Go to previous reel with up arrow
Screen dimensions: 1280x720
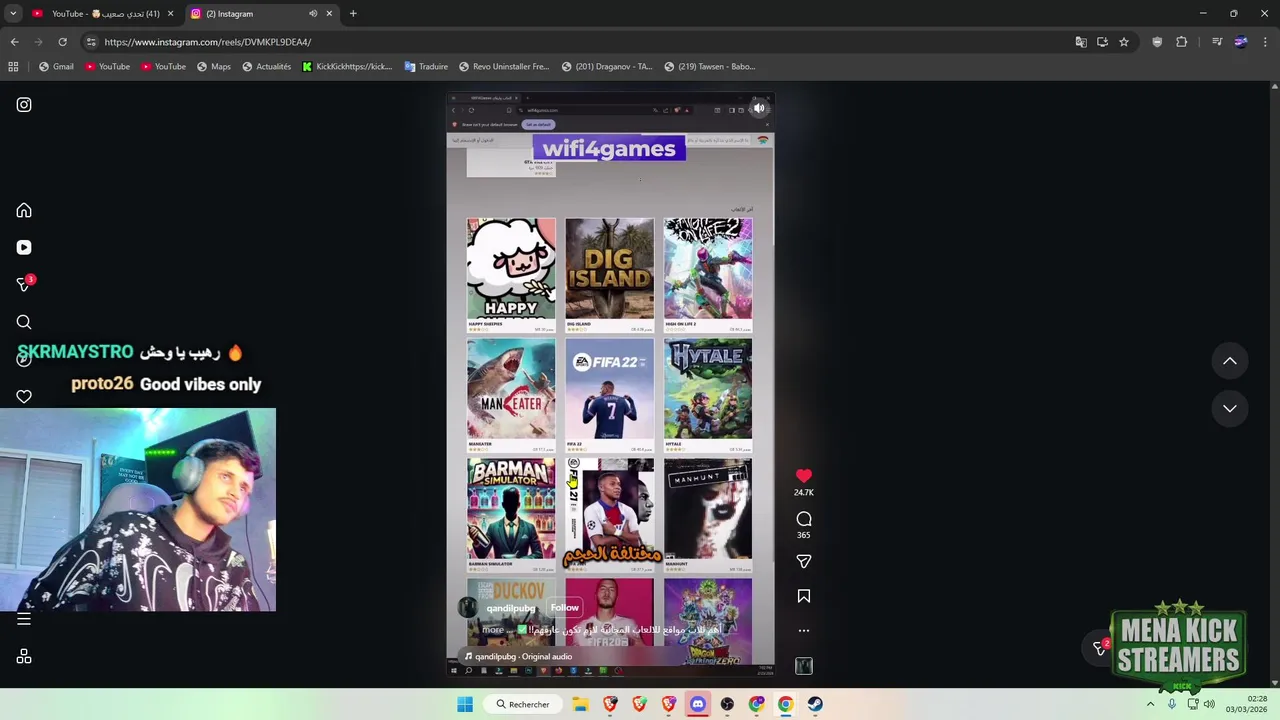coord(1230,361)
